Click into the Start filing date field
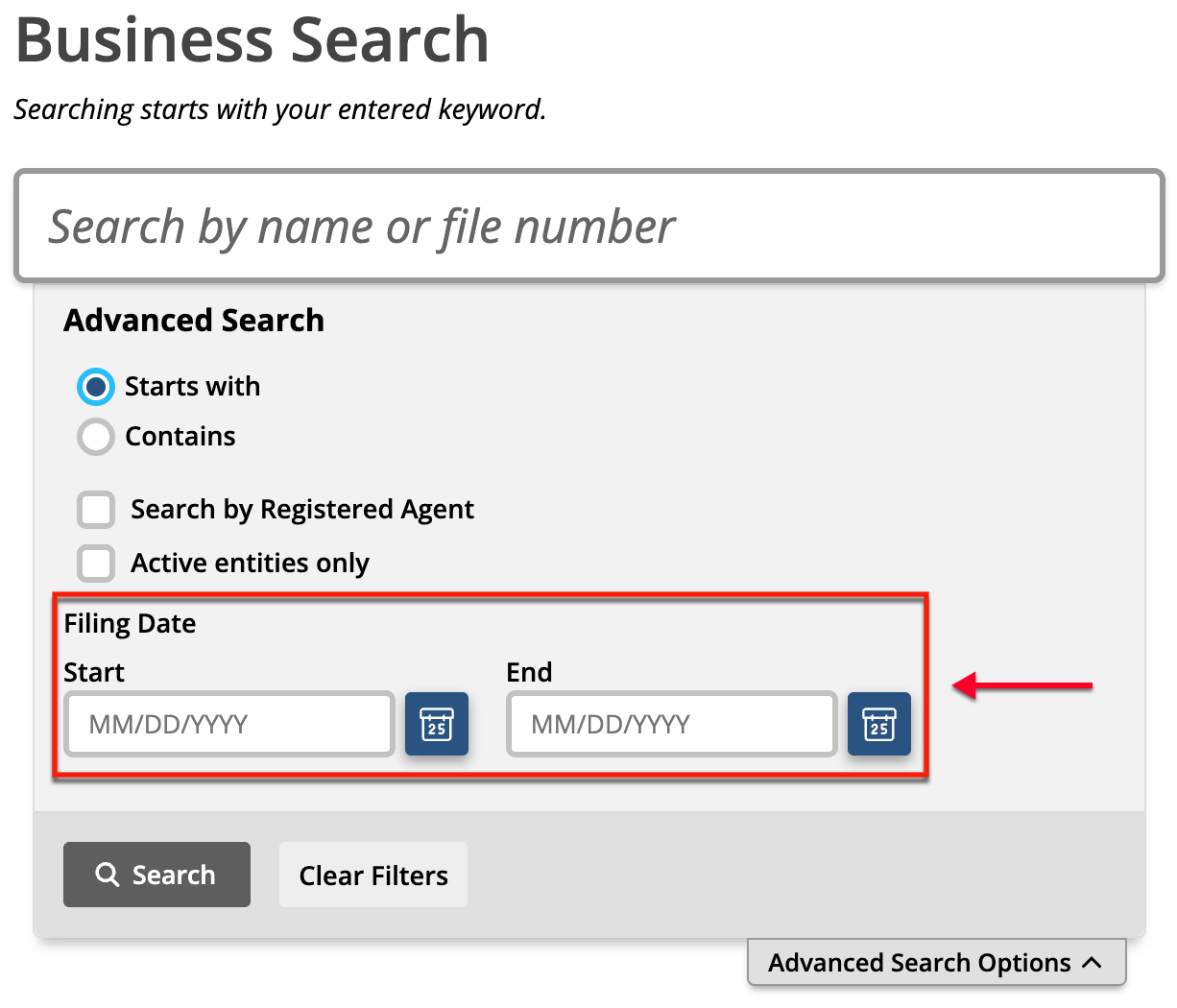Screen dimensions: 1177x1008 pyautogui.click(x=229, y=724)
